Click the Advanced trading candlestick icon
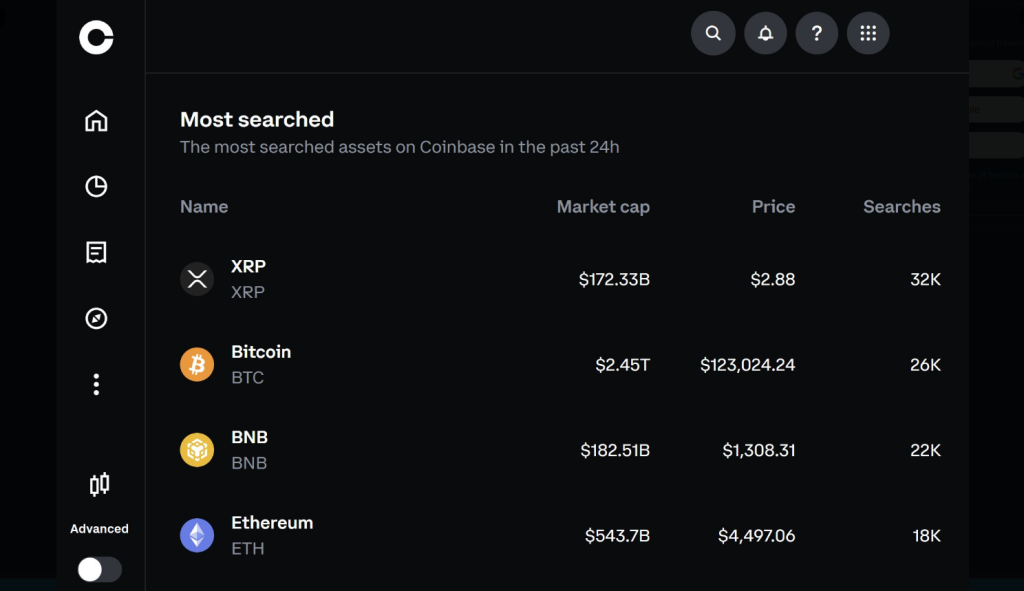The height and width of the screenshot is (591, 1024). click(x=99, y=486)
